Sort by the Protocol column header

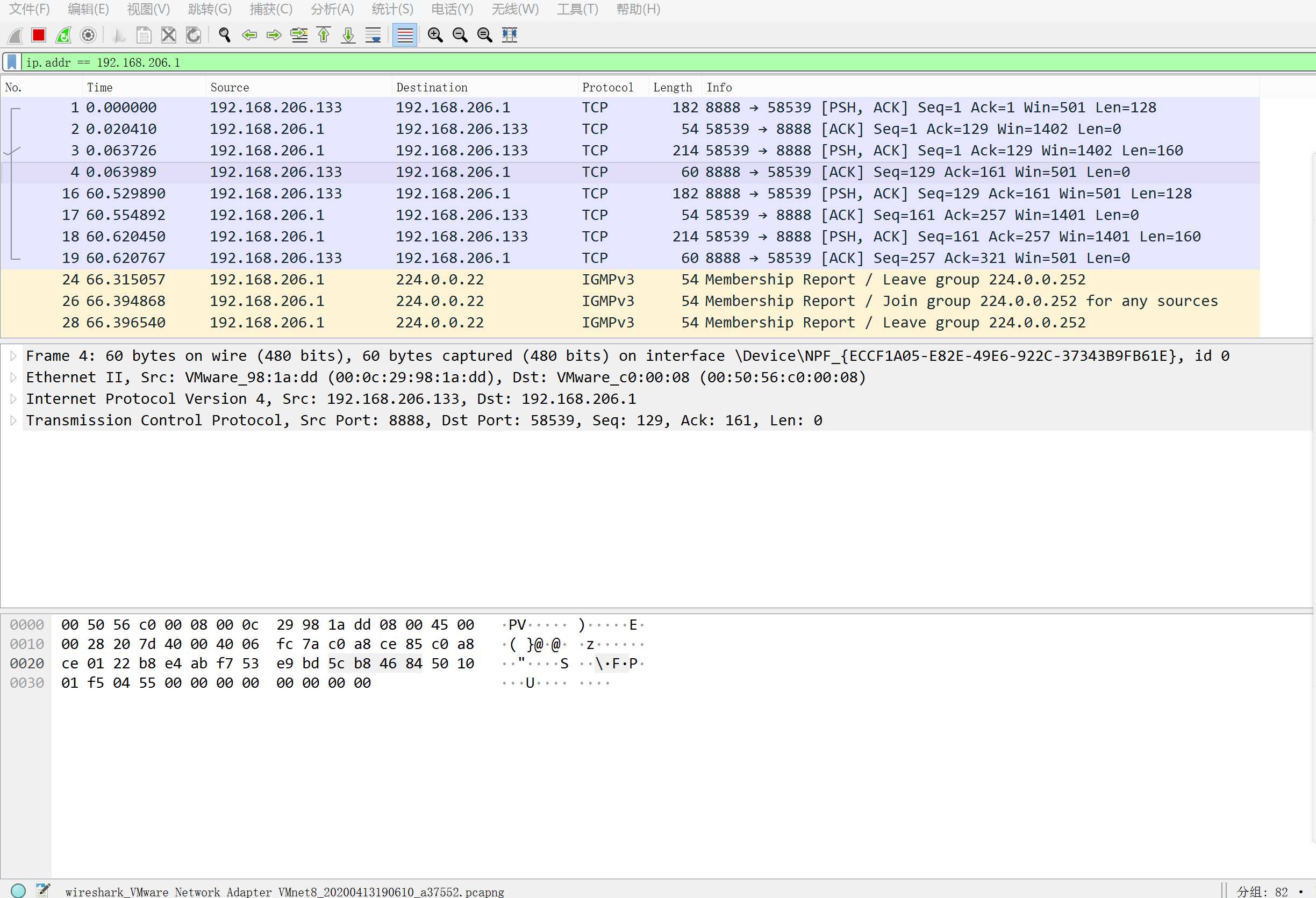(x=613, y=87)
